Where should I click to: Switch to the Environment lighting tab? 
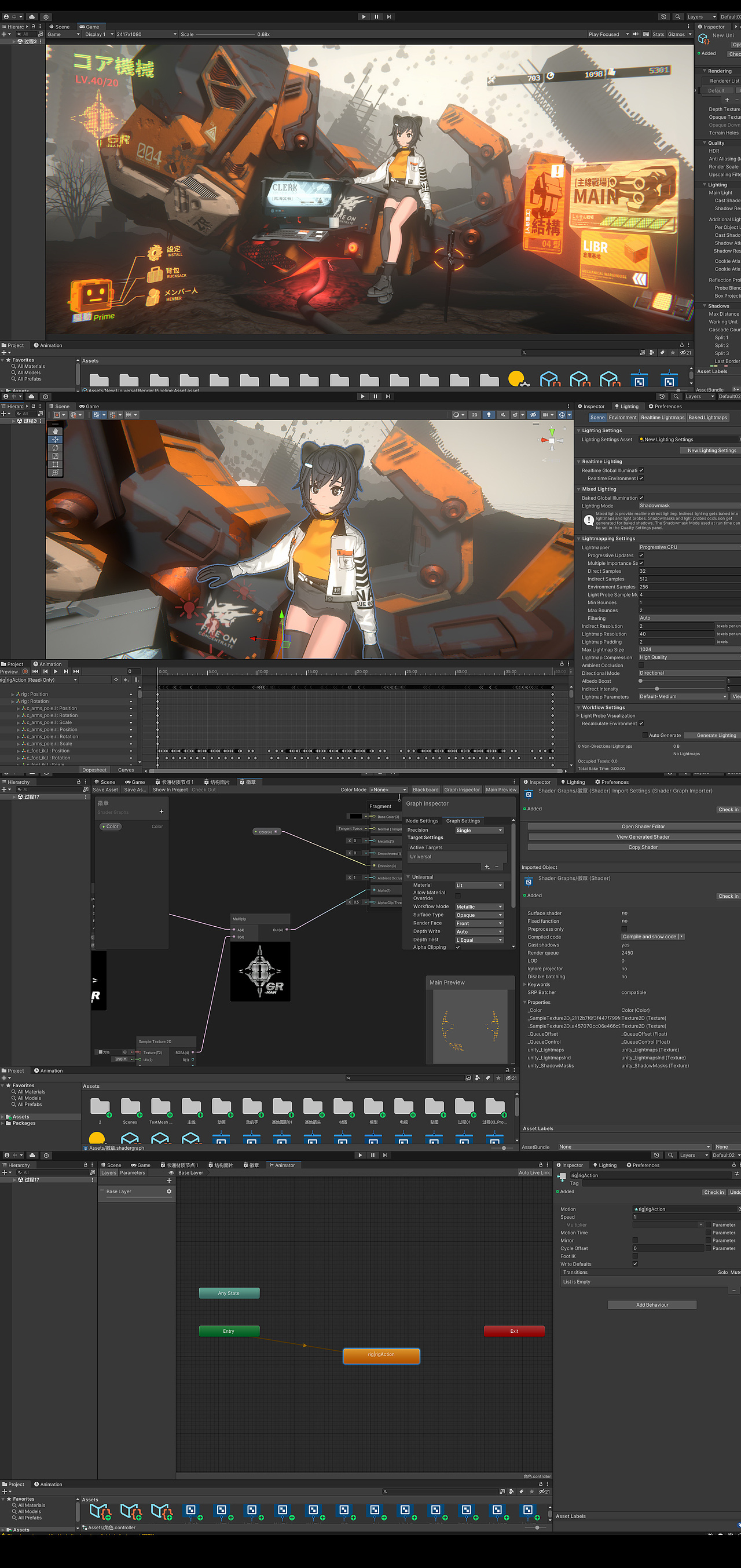click(622, 418)
